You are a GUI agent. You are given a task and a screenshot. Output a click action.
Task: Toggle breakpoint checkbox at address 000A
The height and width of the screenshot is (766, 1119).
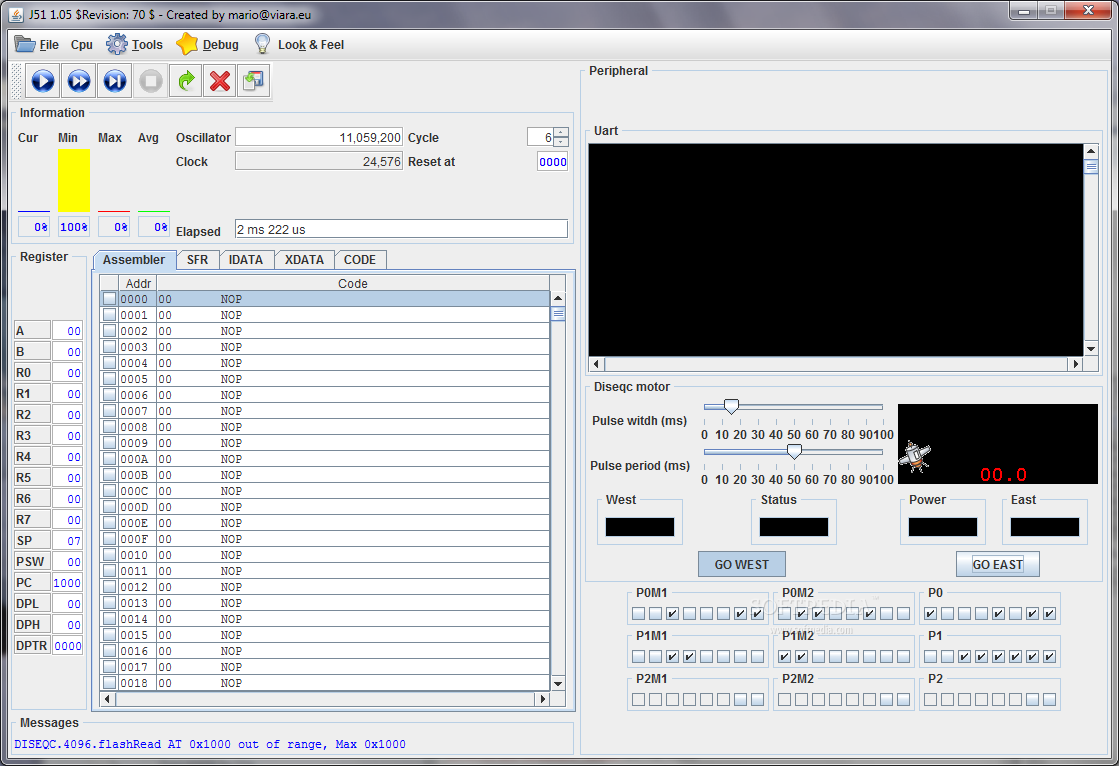point(109,458)
